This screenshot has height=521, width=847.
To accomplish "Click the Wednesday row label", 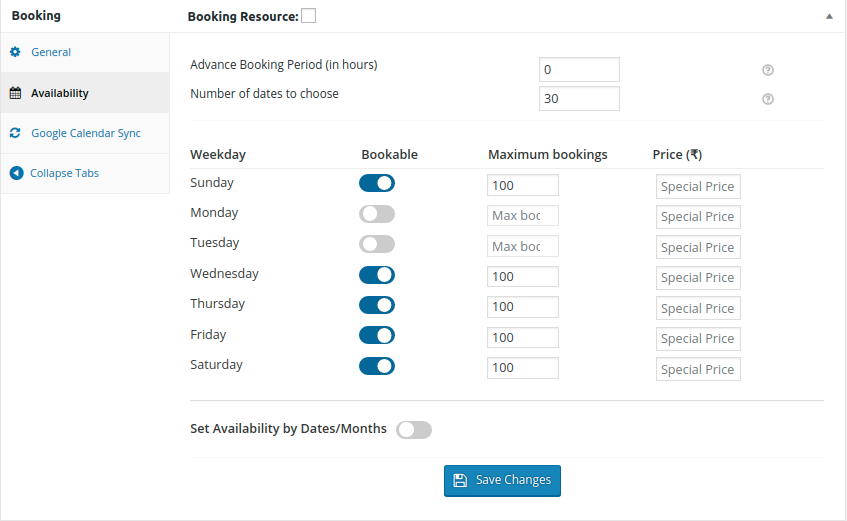I will (x=224, y=274).
